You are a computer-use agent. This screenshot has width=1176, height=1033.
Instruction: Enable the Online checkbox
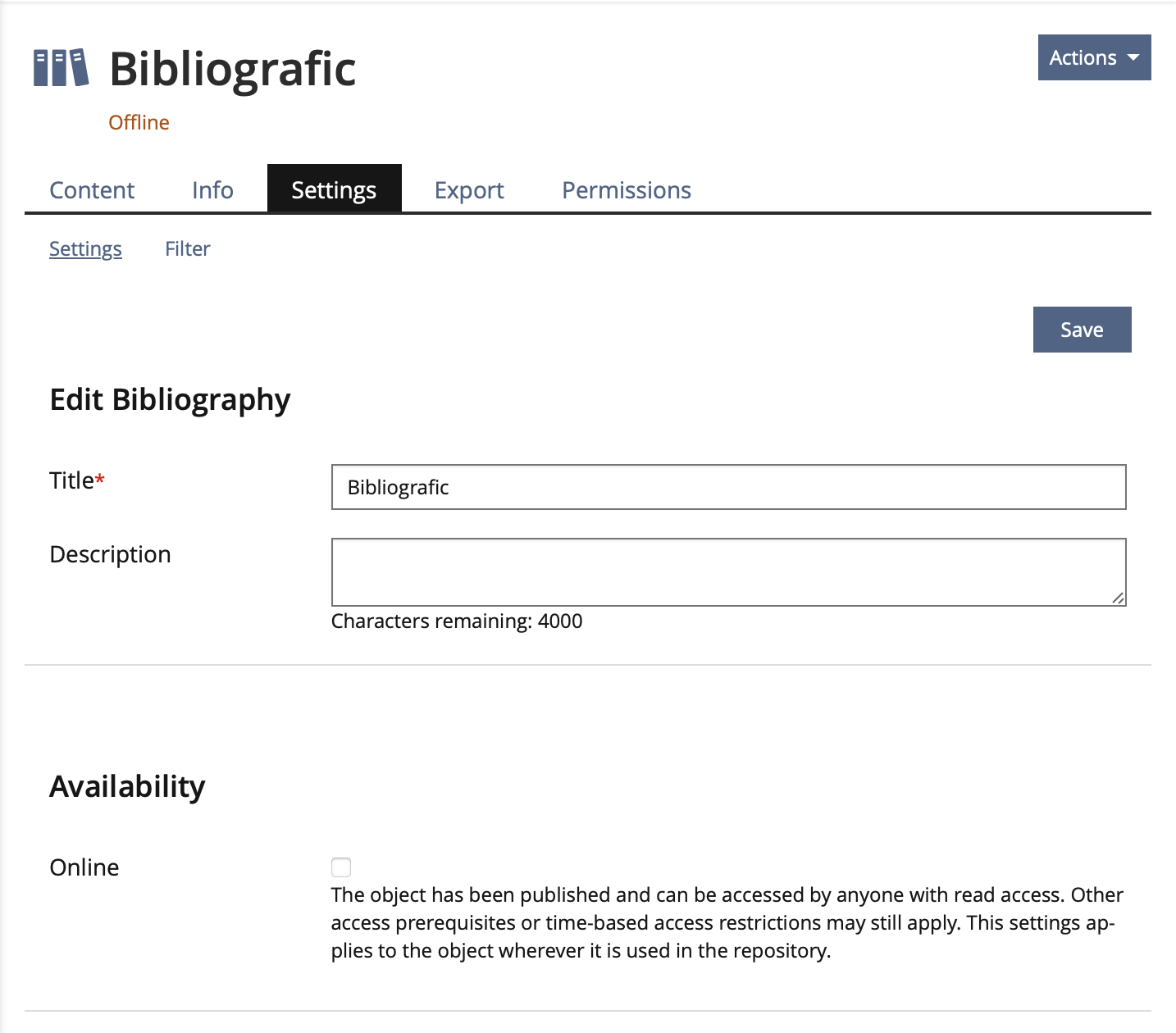(341, 867)
